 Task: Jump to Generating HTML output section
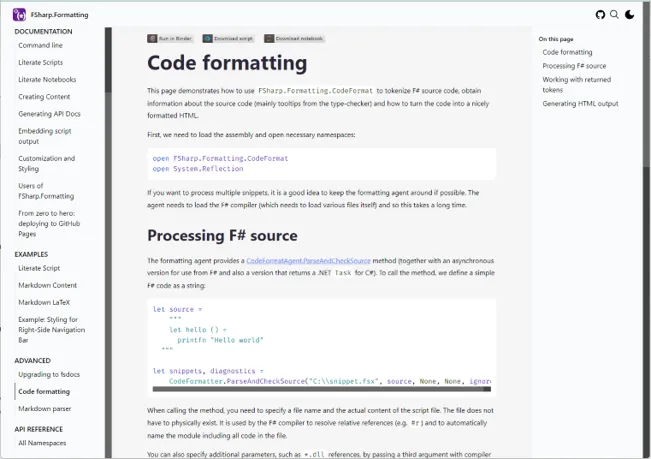coord(580,104)
